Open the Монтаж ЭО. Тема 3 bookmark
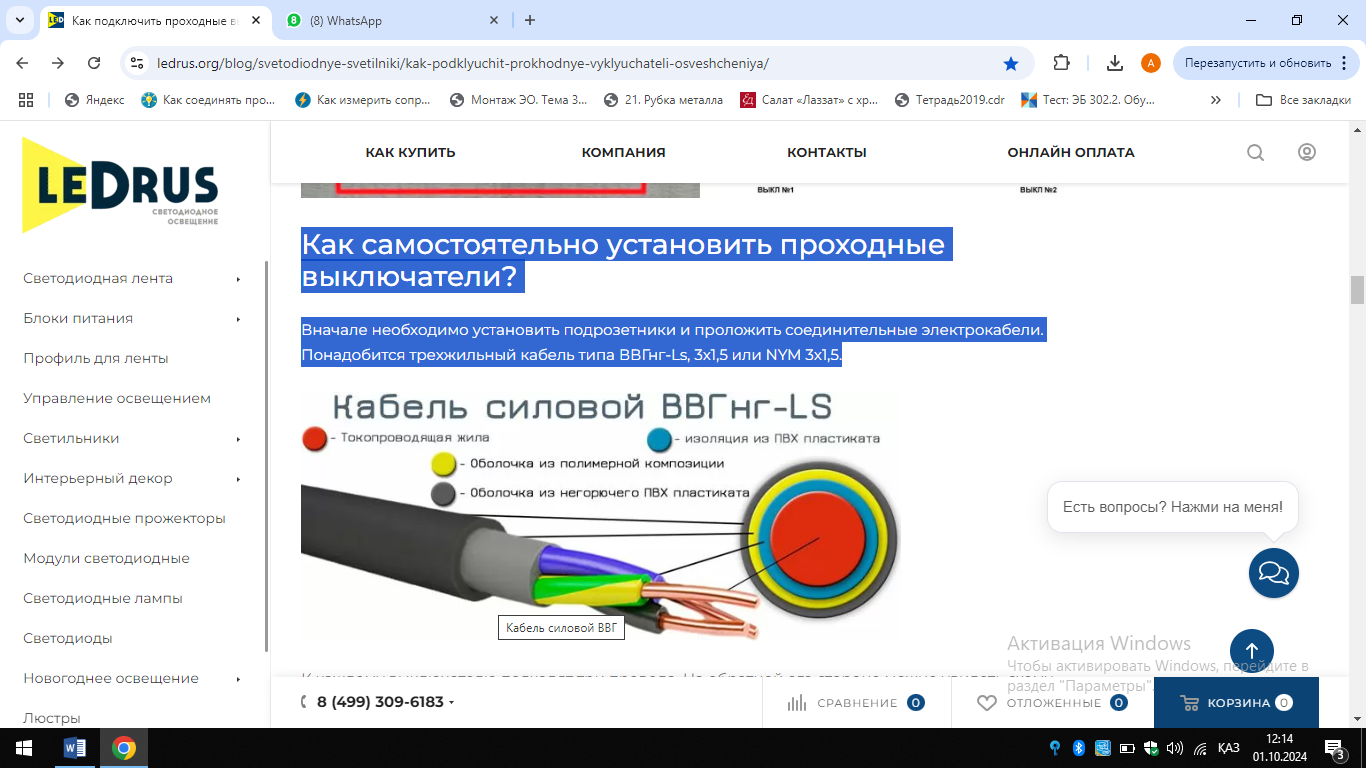Image resolution: width=1366 pixels, height=768 pixels. point(519,100)
